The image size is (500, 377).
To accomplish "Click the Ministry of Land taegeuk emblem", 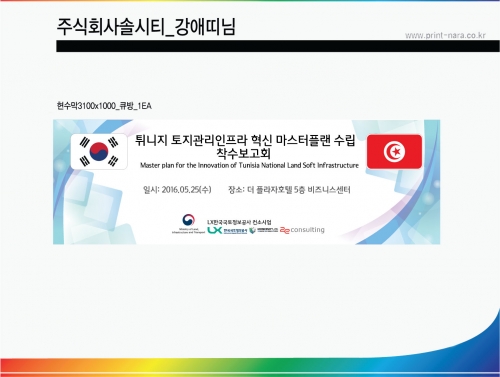I will click(188, 220).
